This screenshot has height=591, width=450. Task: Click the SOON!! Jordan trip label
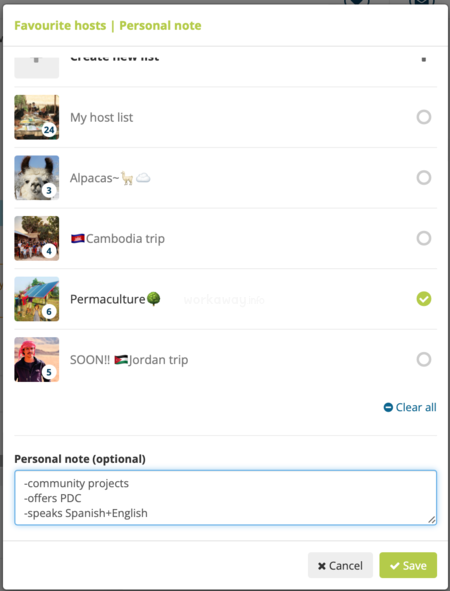point(129,360)
